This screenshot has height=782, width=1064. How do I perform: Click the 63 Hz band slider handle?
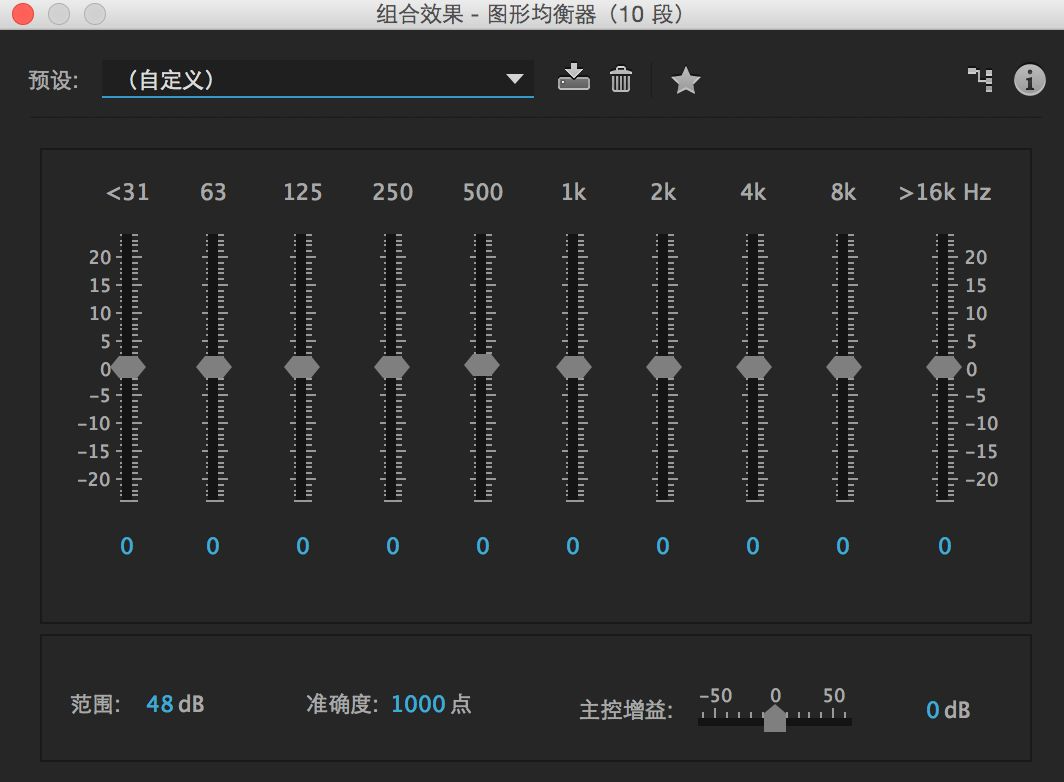tap(212, 367)
